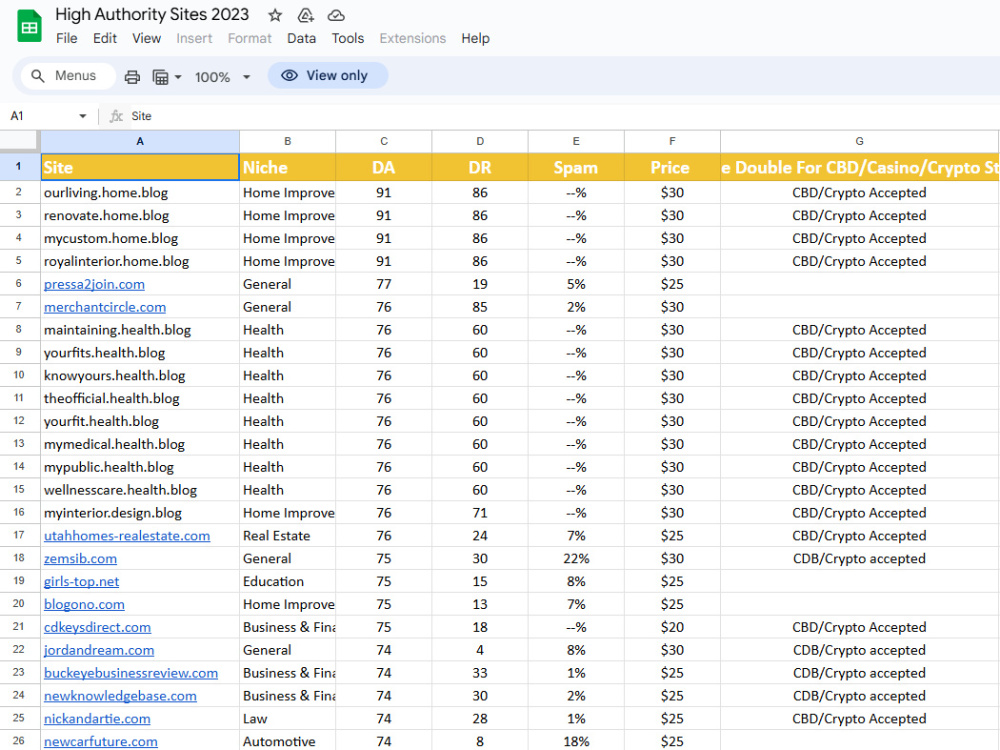The width and height of the screenshot is (1000, 750).
Task: Click the print icon in toolbar
Action: click(x=132, y=77)
